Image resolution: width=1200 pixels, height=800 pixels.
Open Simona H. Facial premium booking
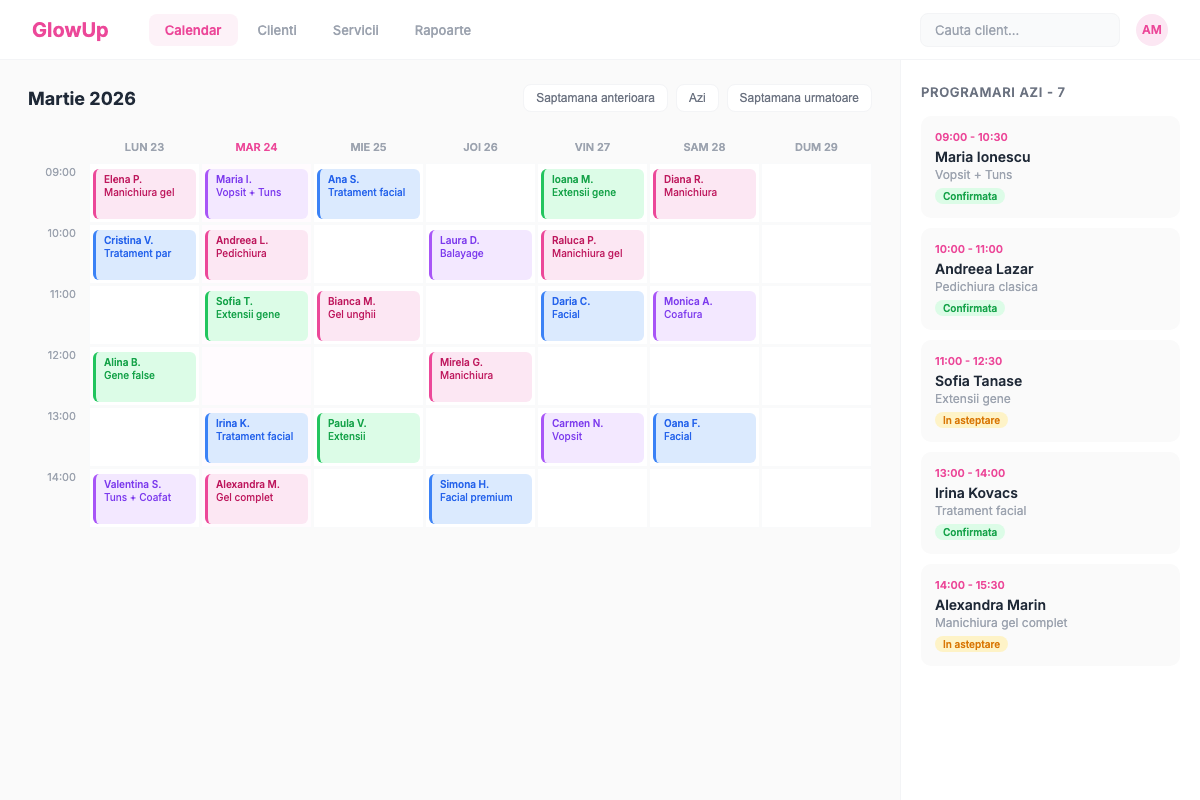pos(480,498)
